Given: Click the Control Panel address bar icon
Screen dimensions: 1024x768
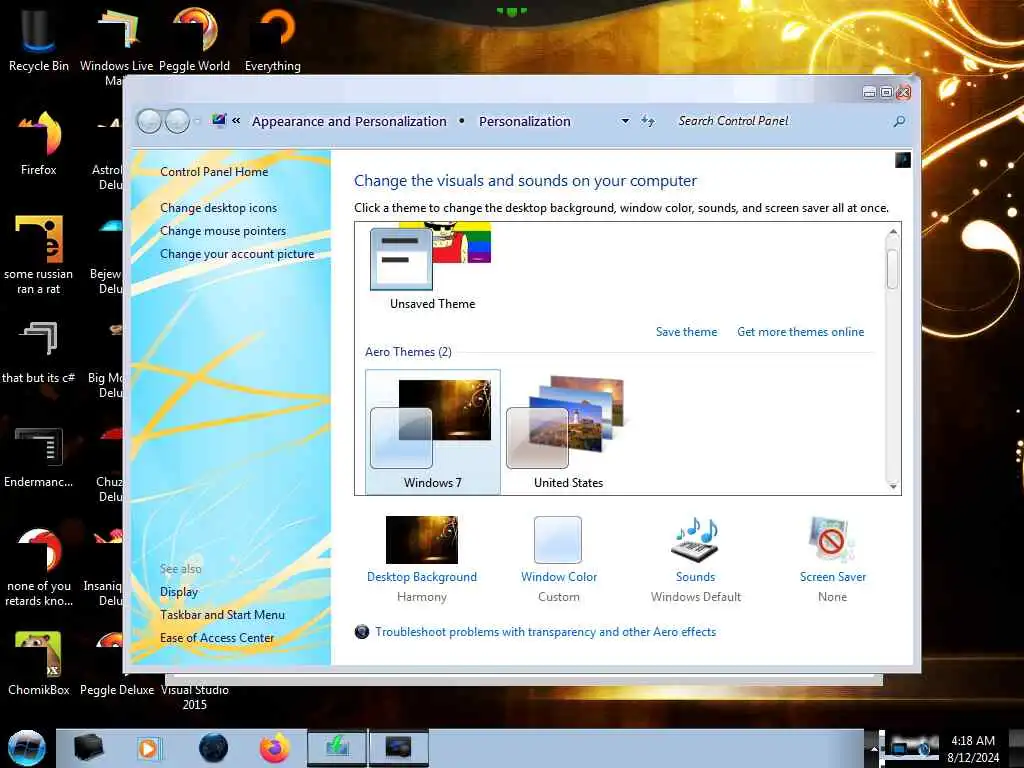Looking at the screenshot, I should [219, 121].
